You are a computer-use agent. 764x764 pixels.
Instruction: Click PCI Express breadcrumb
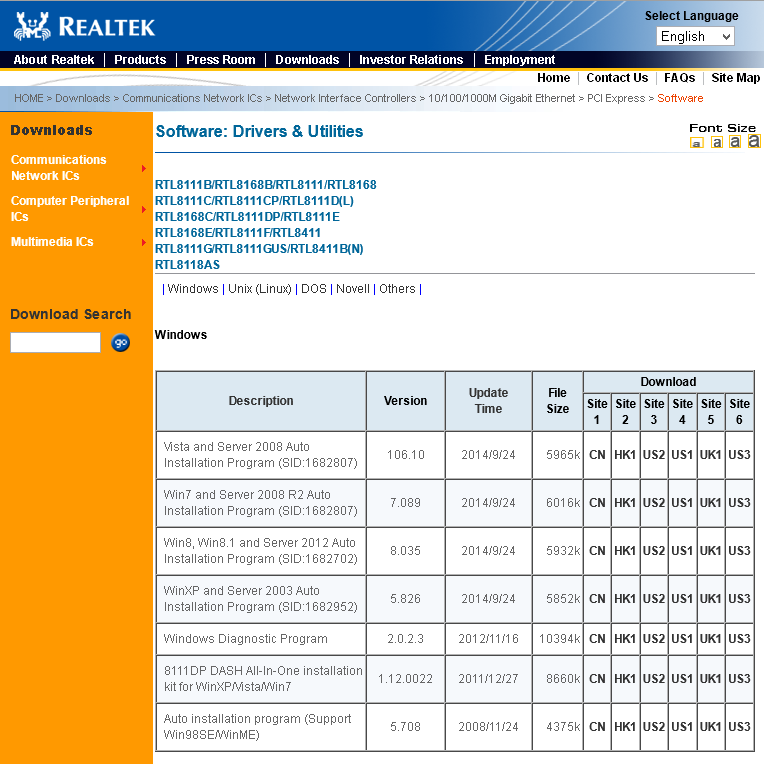[x=616, y=98]
